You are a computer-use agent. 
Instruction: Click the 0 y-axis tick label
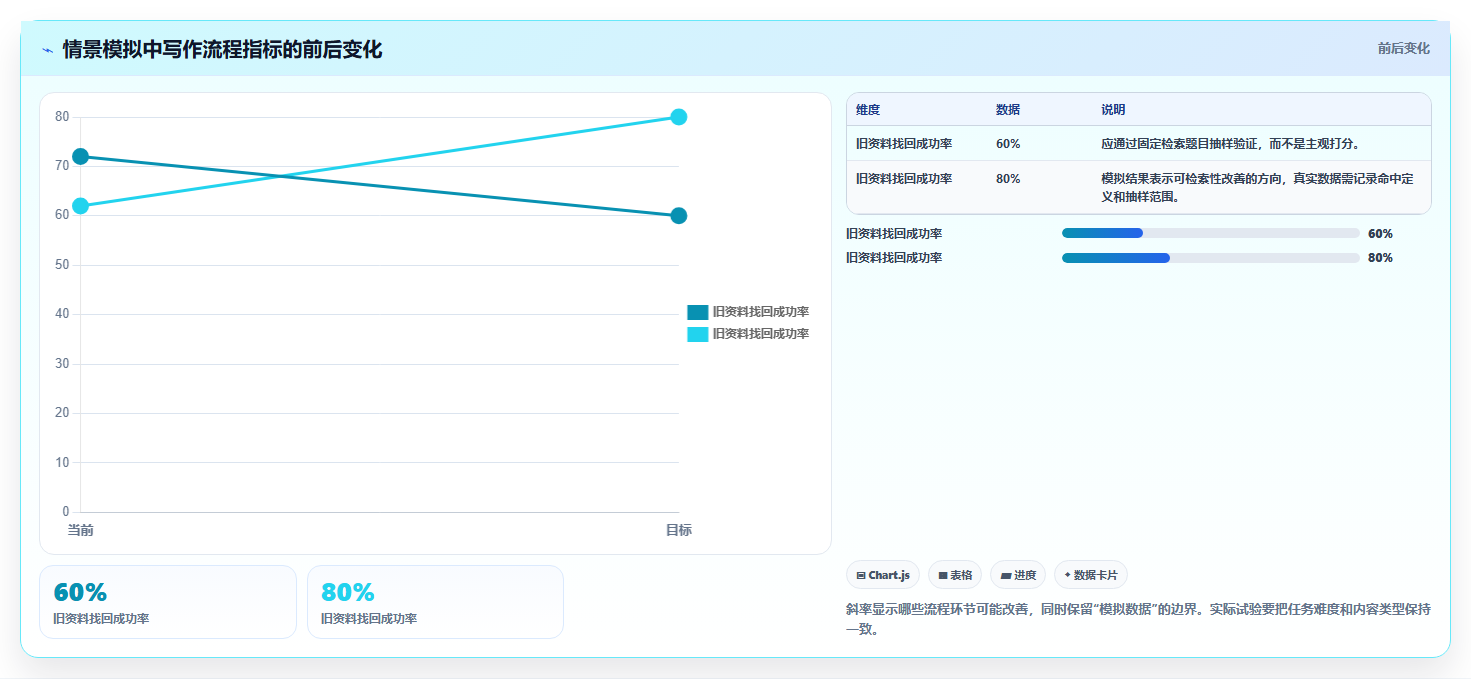point(65,512)
